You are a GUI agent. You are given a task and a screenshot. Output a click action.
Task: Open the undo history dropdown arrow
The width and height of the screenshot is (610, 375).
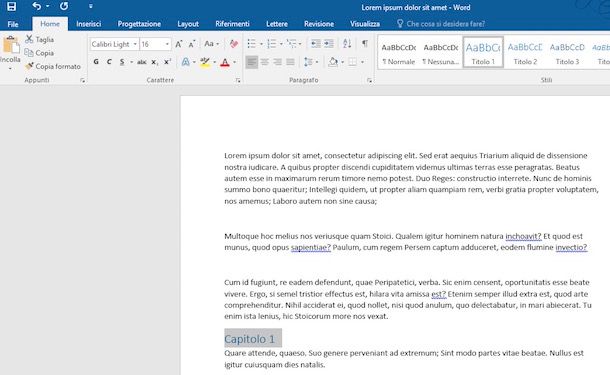coord(47,6)
